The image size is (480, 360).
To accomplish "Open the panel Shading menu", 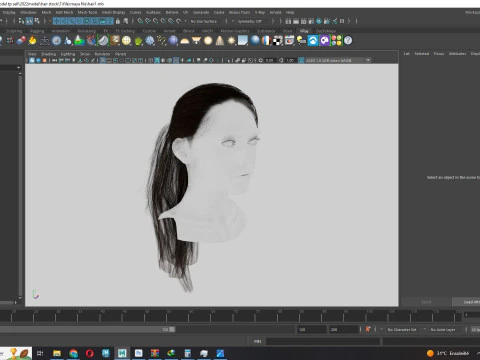I will click(x=48, y=54).
